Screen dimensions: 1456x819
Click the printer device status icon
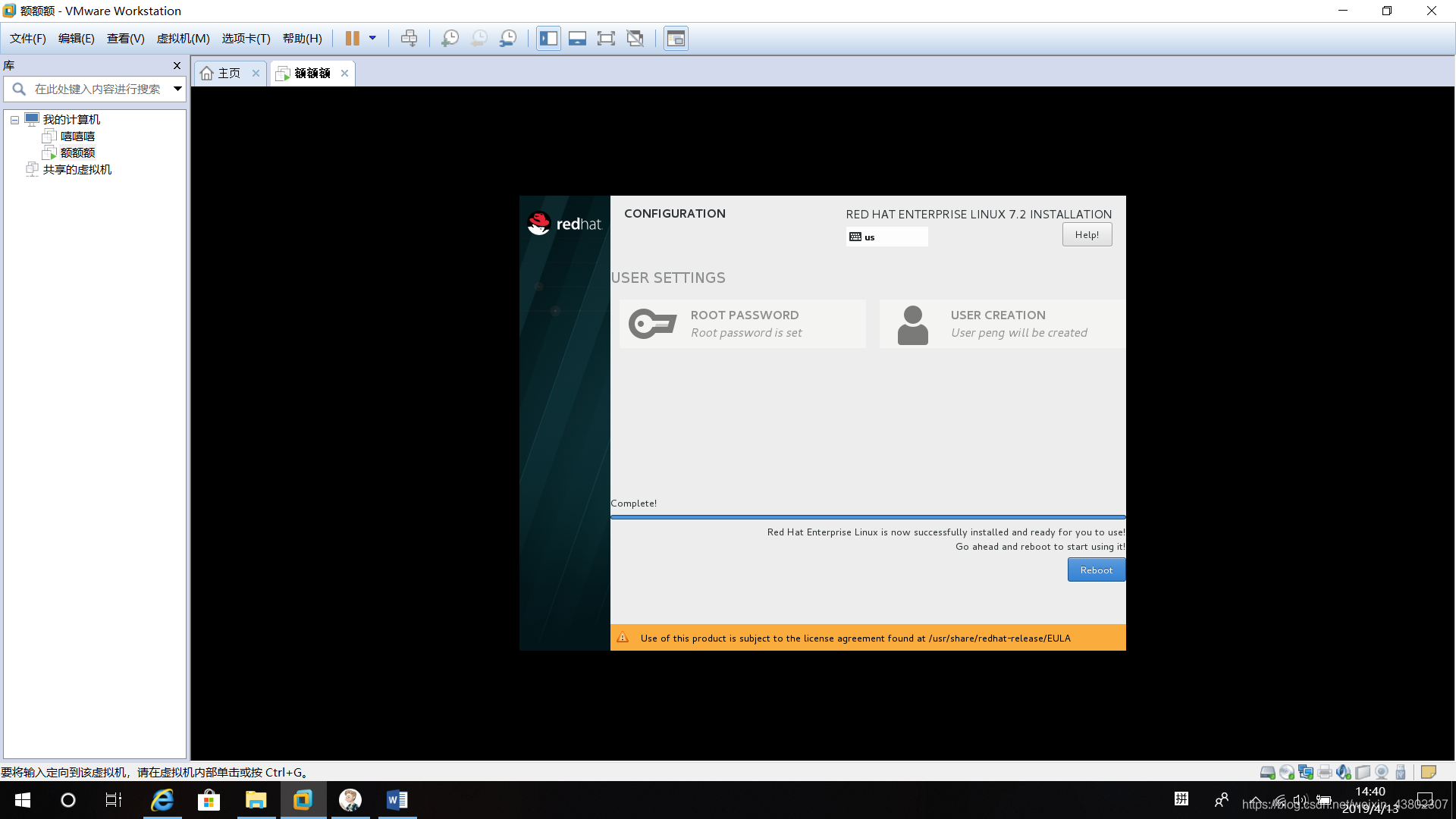pyautogui.click(x=1325, y=772)
